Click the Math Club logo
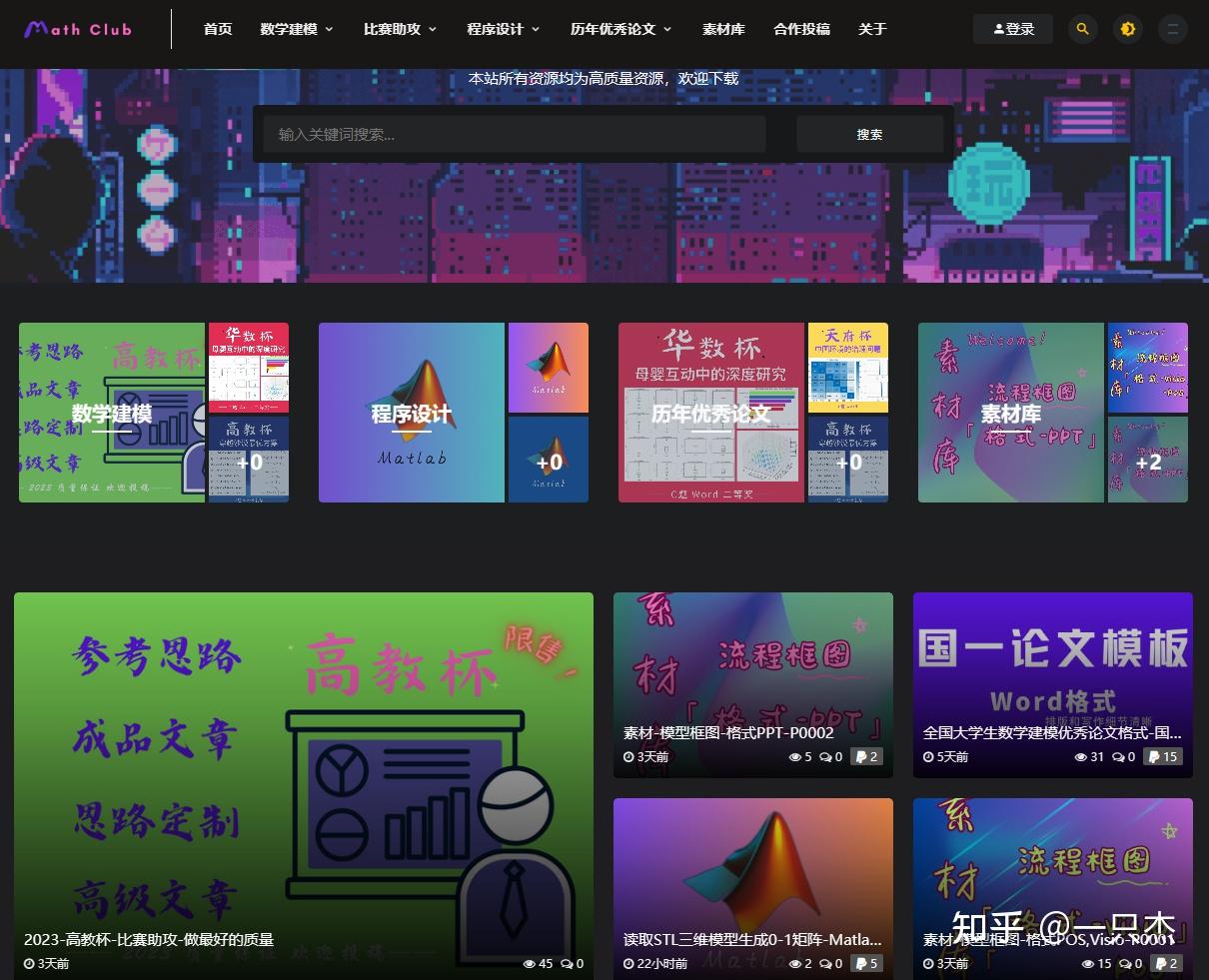The height and width of the screenshot is (980, 1209). pyautogui.click(x=77, y=29)
